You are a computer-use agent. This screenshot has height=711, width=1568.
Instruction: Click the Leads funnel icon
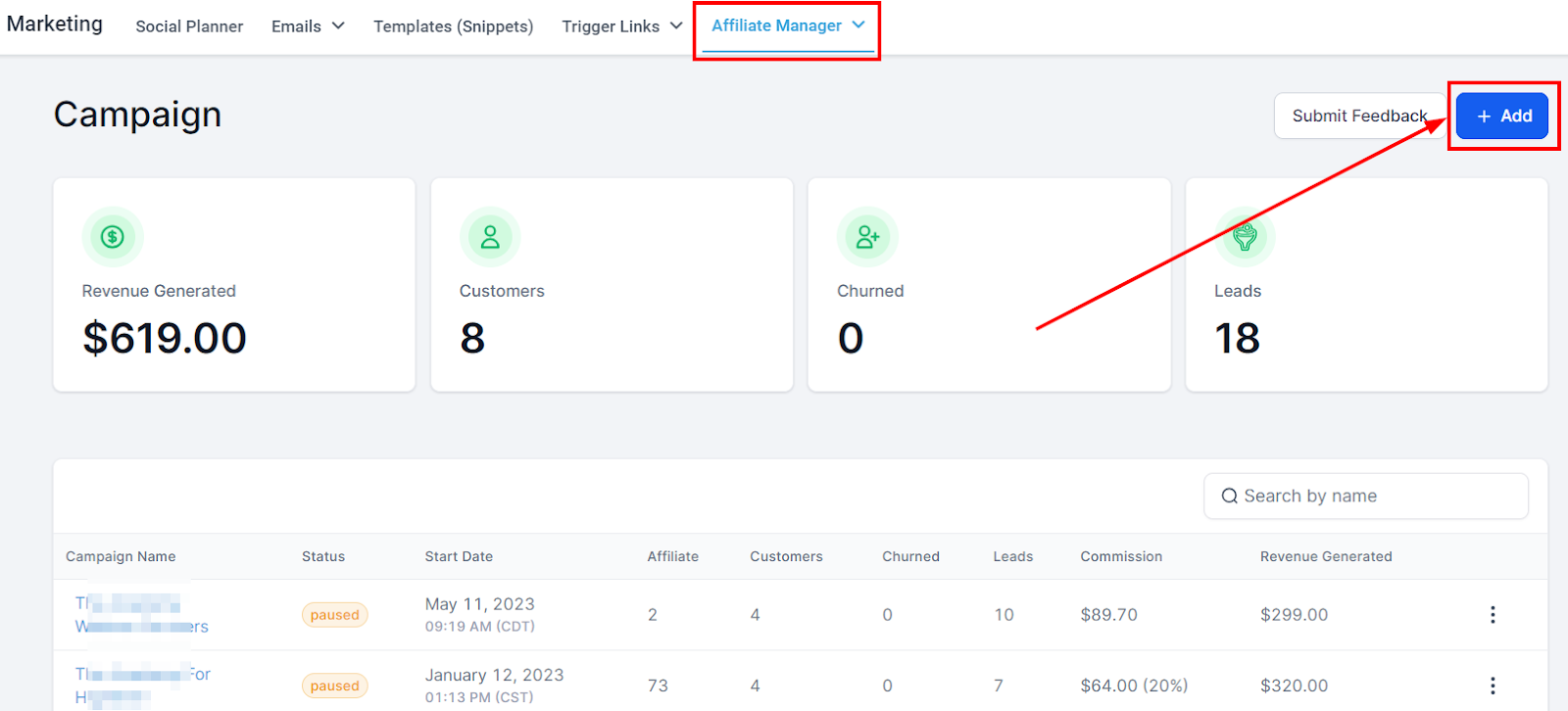[x=1245, y=236]
